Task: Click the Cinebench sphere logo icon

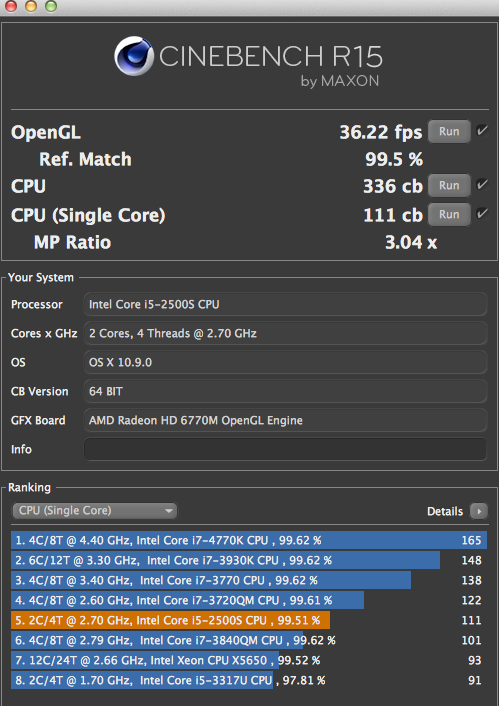Action: click(134, 56)
